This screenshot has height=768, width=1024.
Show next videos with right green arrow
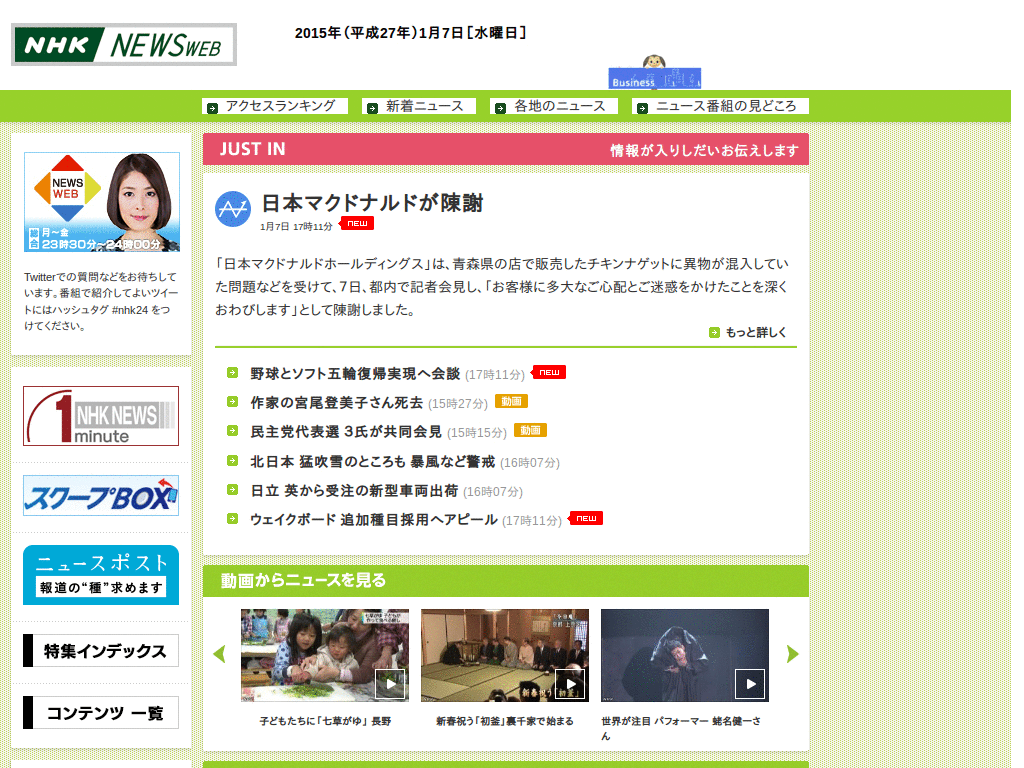793,654
